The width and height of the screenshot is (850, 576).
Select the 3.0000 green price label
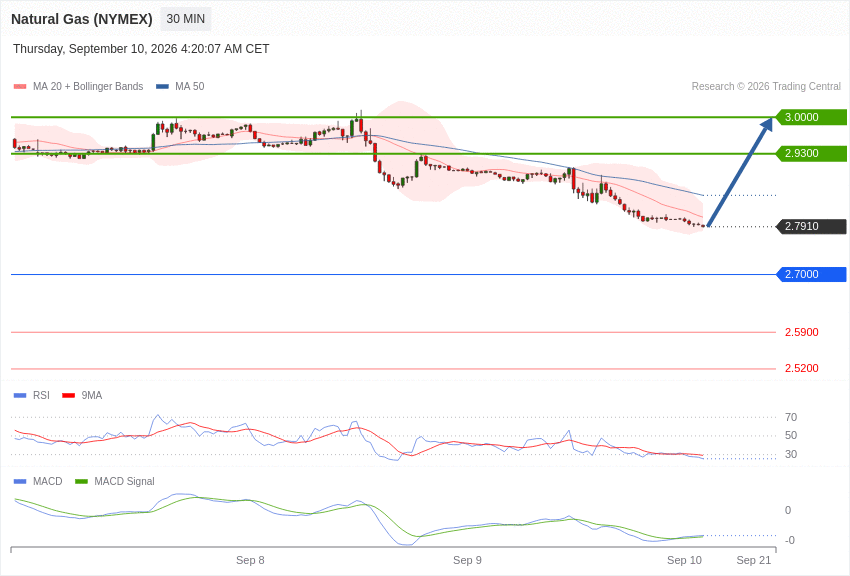tap(811, 117)
